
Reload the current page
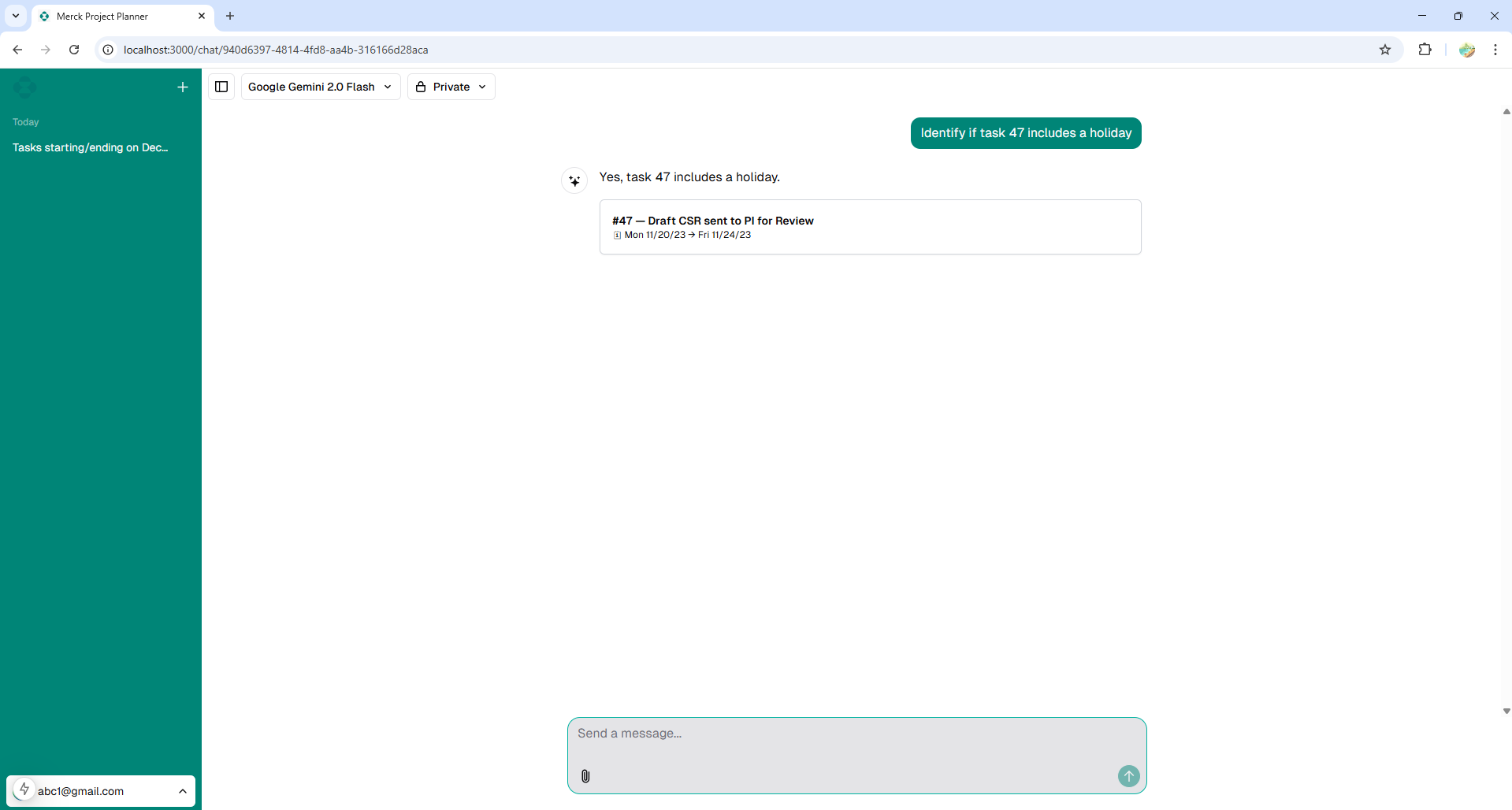point(74,50)
